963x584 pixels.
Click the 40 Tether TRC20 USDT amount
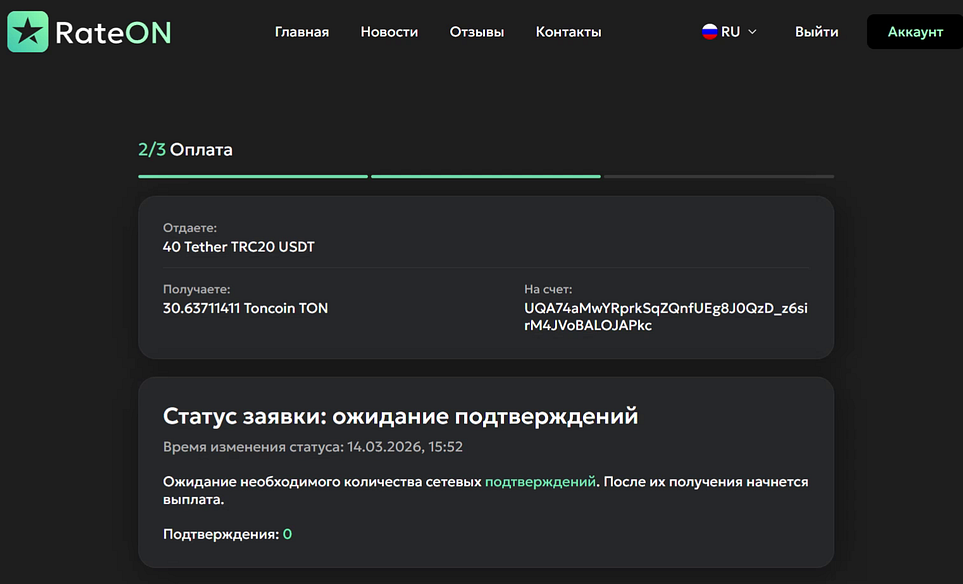238,246
